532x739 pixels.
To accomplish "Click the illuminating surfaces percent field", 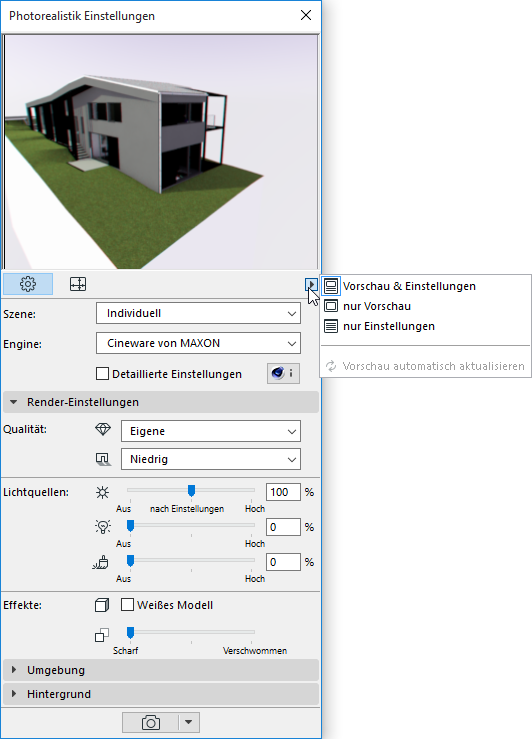I will tap(283, 562).
